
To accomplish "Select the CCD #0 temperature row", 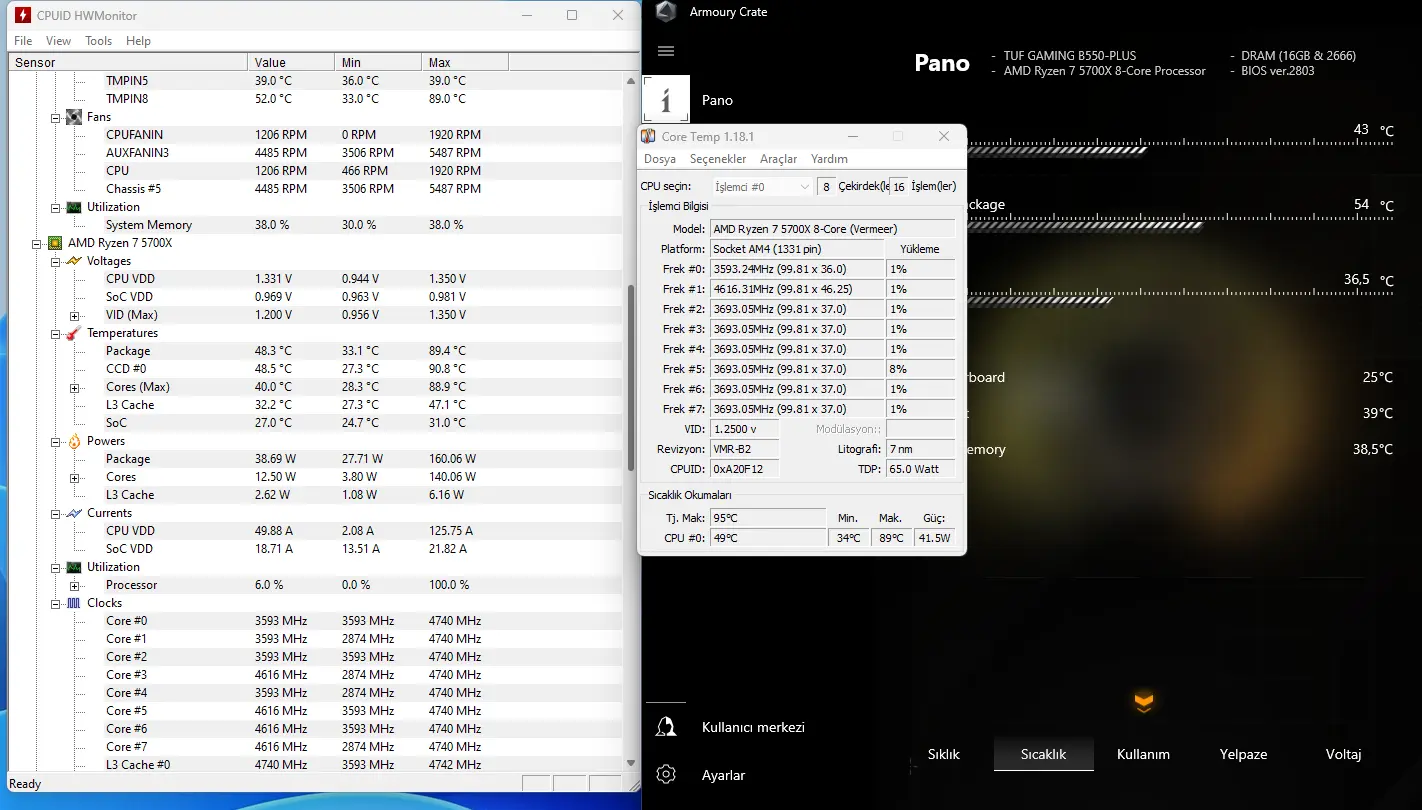I will coord(315,369).
